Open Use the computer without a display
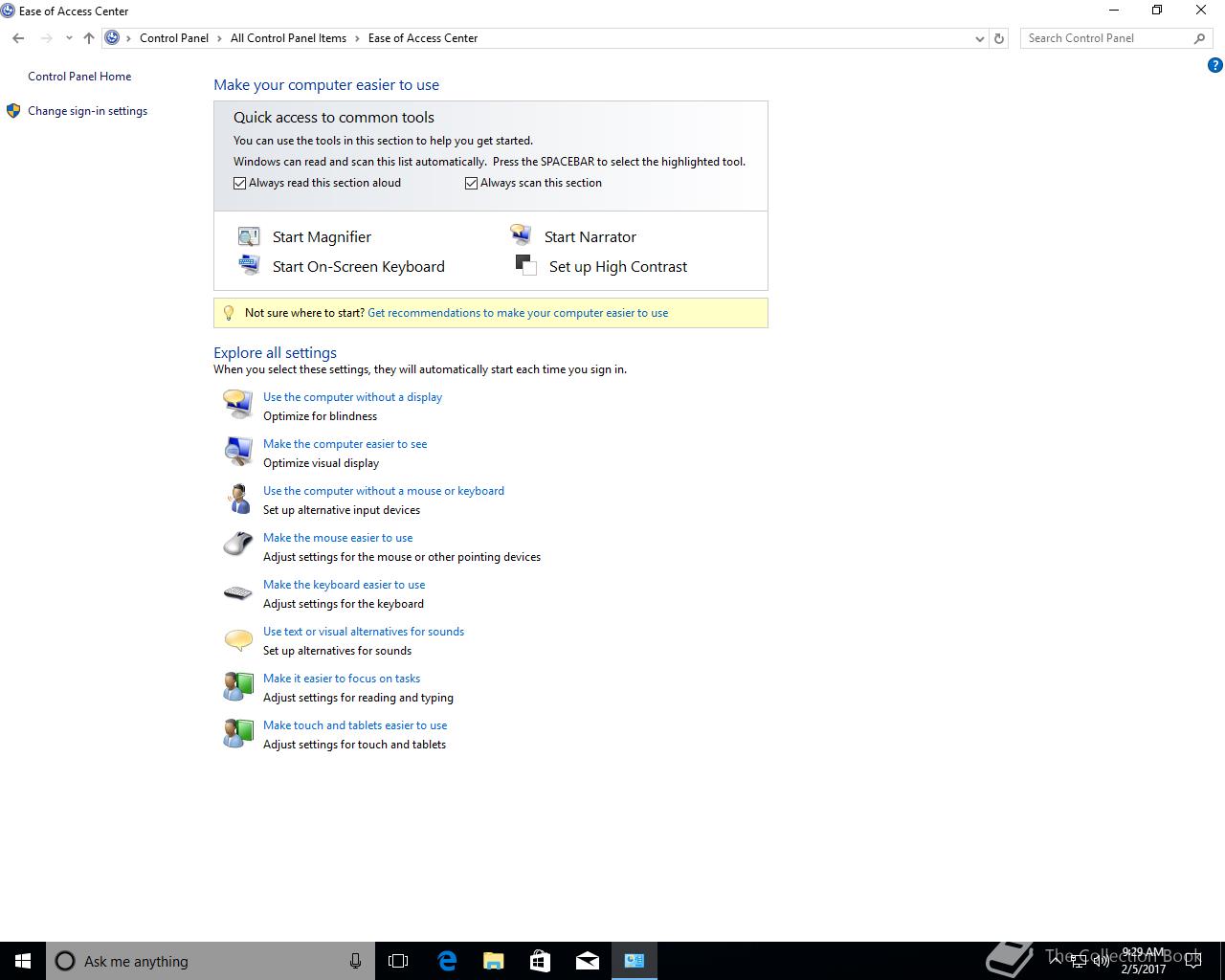The width and height of the screenshot is (1225, 980). click(x=352, y=397)
